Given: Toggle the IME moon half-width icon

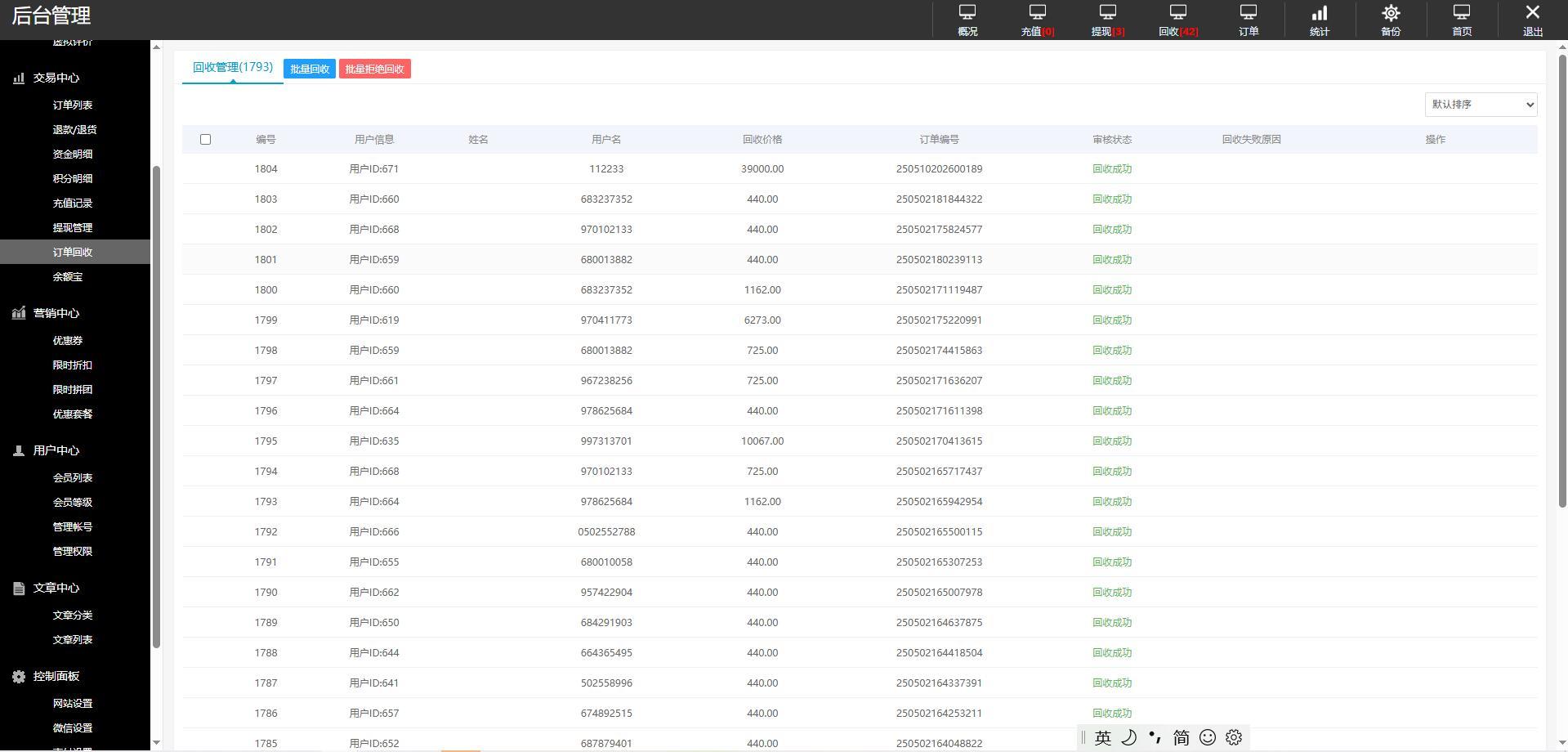Looking at the screenshot, I should click(1128, 737).
